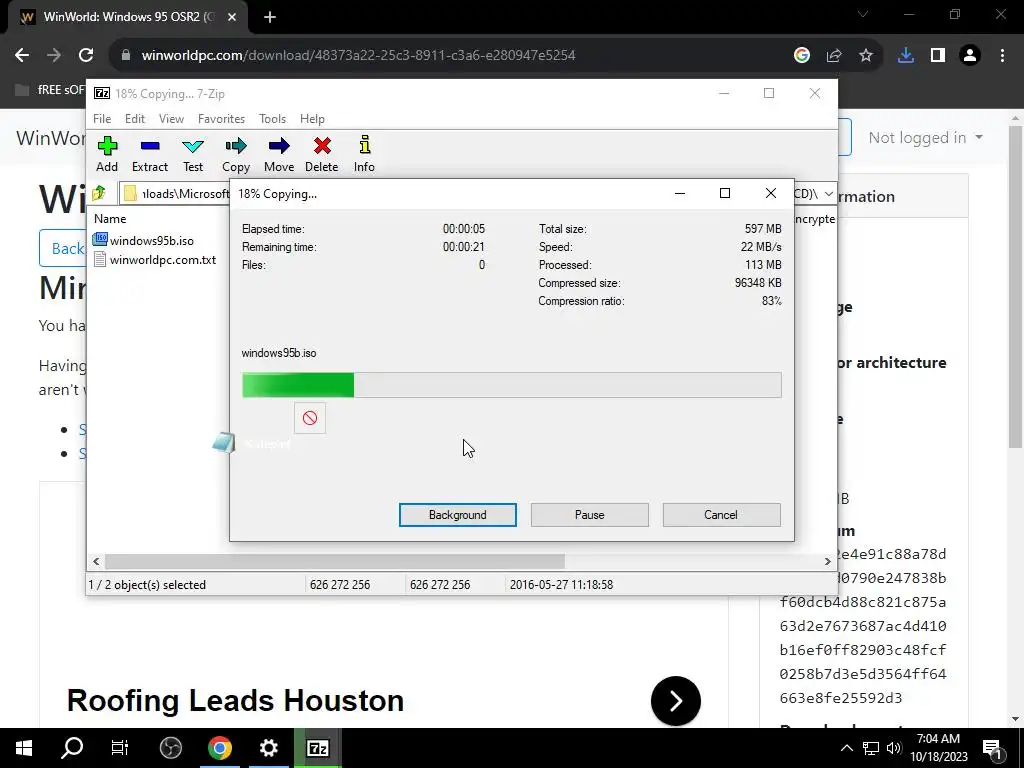Open the Windows Start menu
Screen dimensions: 1024x768
[x=24, y=748]
